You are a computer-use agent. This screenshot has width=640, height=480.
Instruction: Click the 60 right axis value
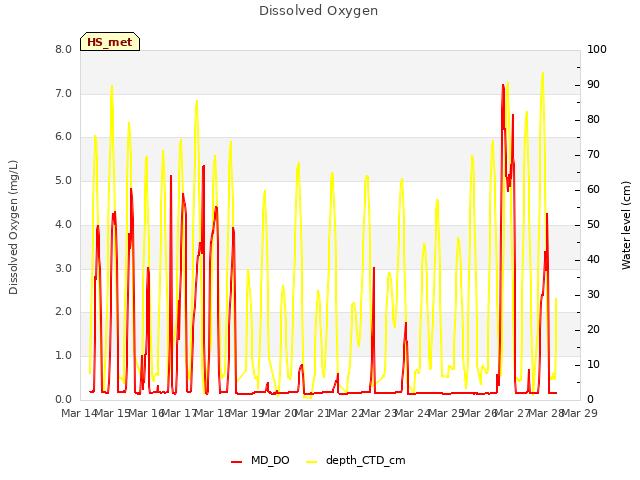coord(593,189)
